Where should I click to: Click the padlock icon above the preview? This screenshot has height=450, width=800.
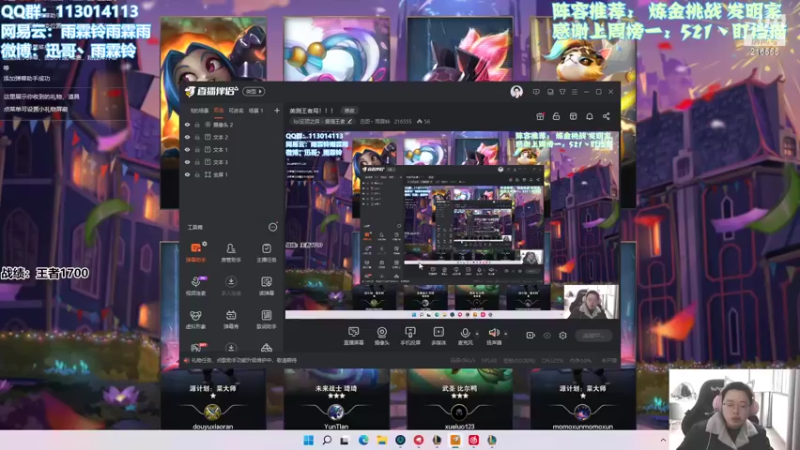556,116
